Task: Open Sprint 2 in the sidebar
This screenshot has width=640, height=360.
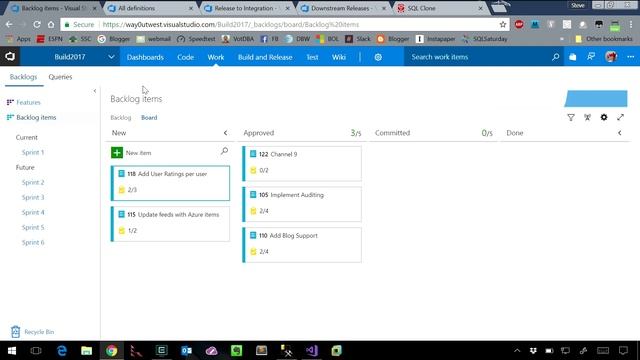Action: [33, 182]
